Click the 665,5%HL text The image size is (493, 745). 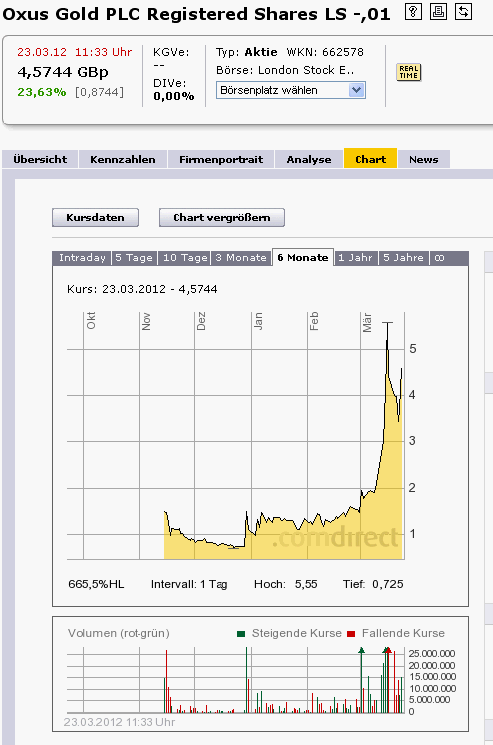tap(96, 584)
